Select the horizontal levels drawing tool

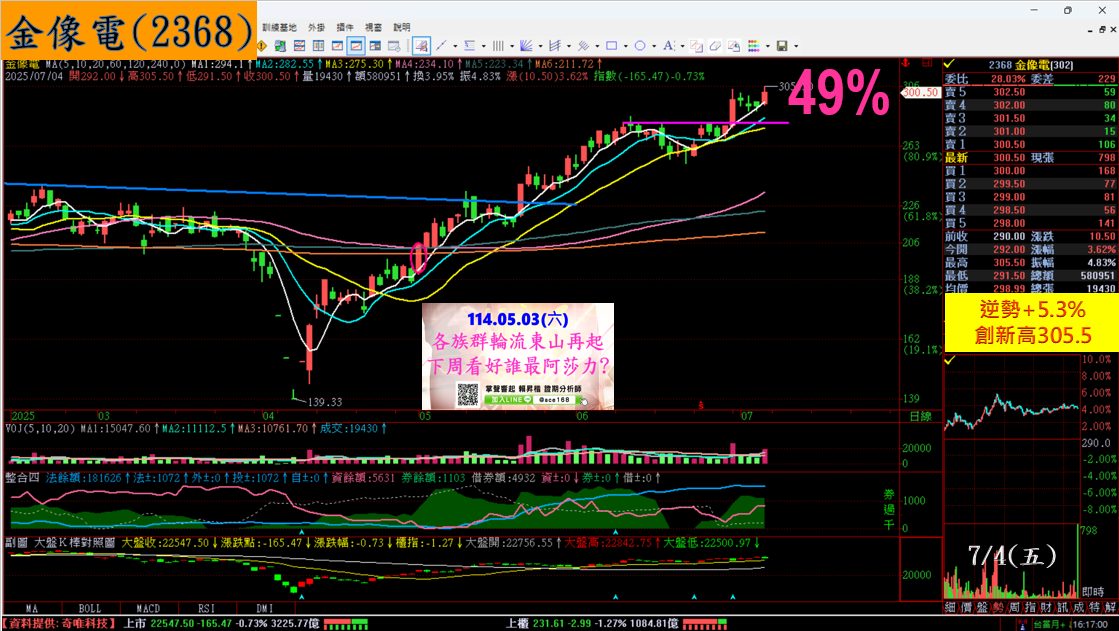pyautogui.click(x=469, y=46)
